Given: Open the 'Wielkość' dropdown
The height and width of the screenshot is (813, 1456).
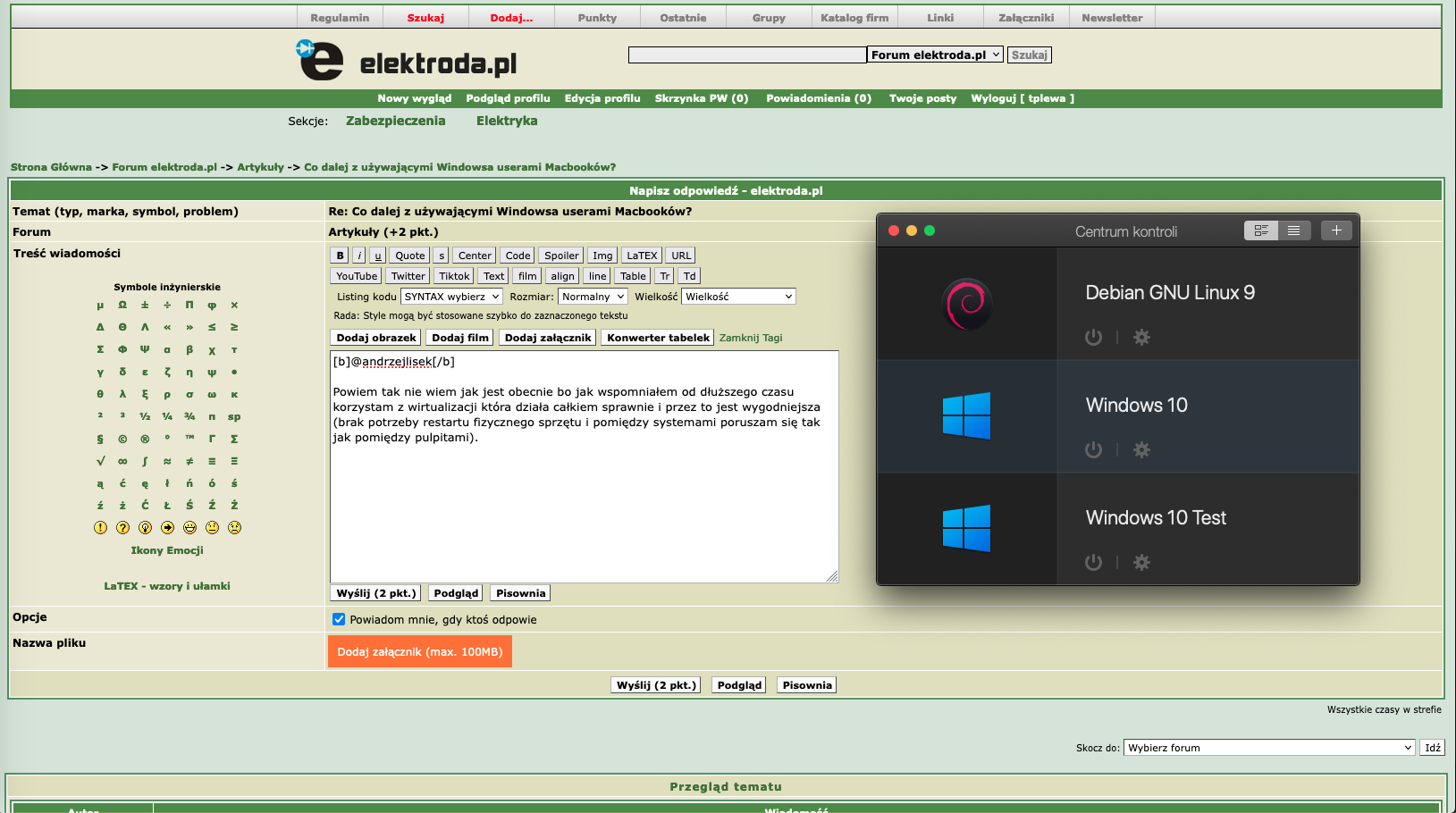Looking at the screenshot, I should click(x=738, y=297).
